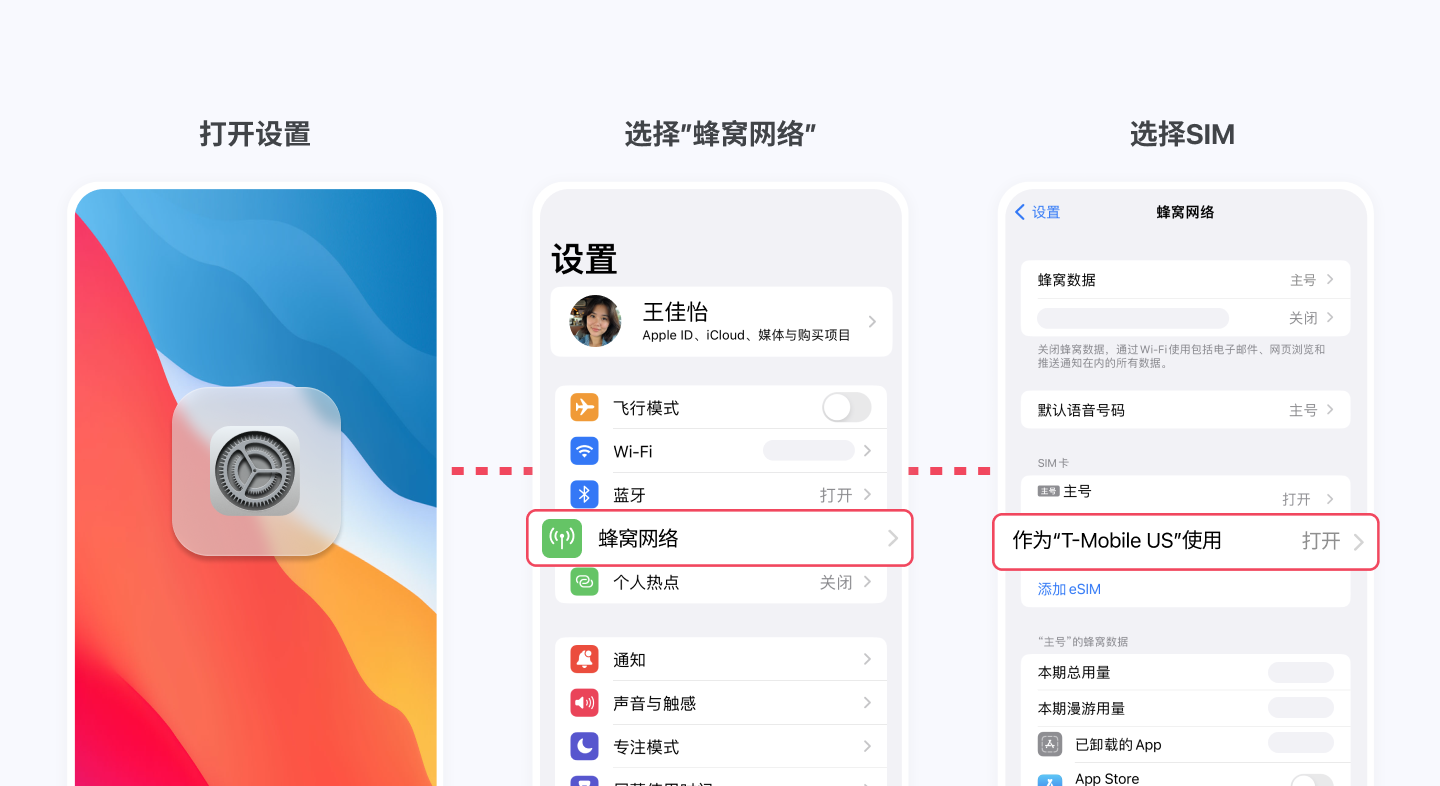Tap the Bluetooth icon
Screen dimensions: 1440x786
(584, 495)
